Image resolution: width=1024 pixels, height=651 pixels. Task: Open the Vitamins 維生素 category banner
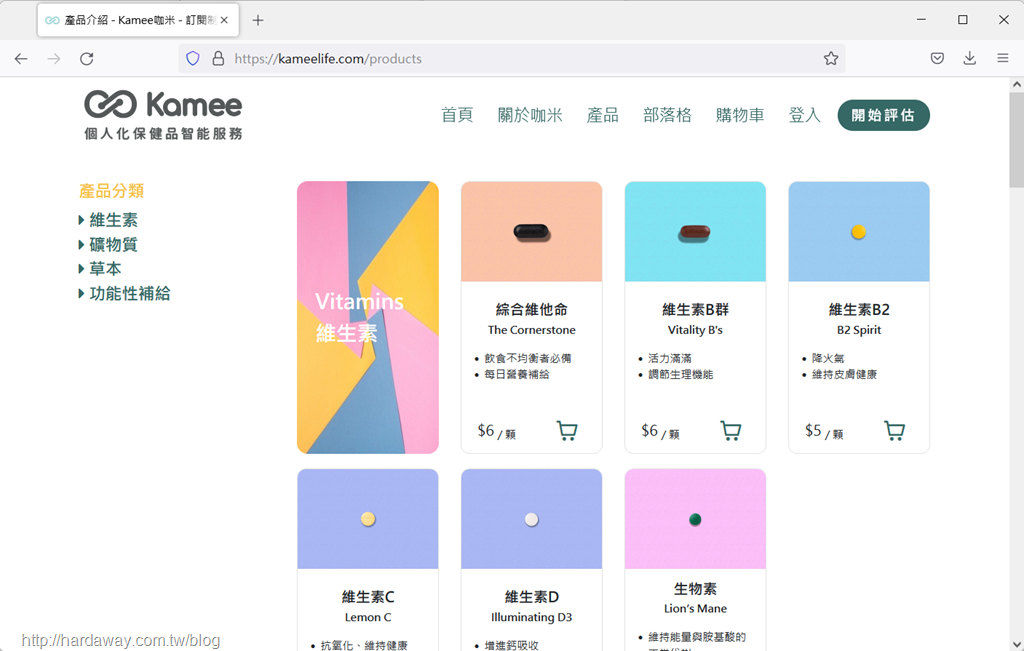[x=368, y=317]
